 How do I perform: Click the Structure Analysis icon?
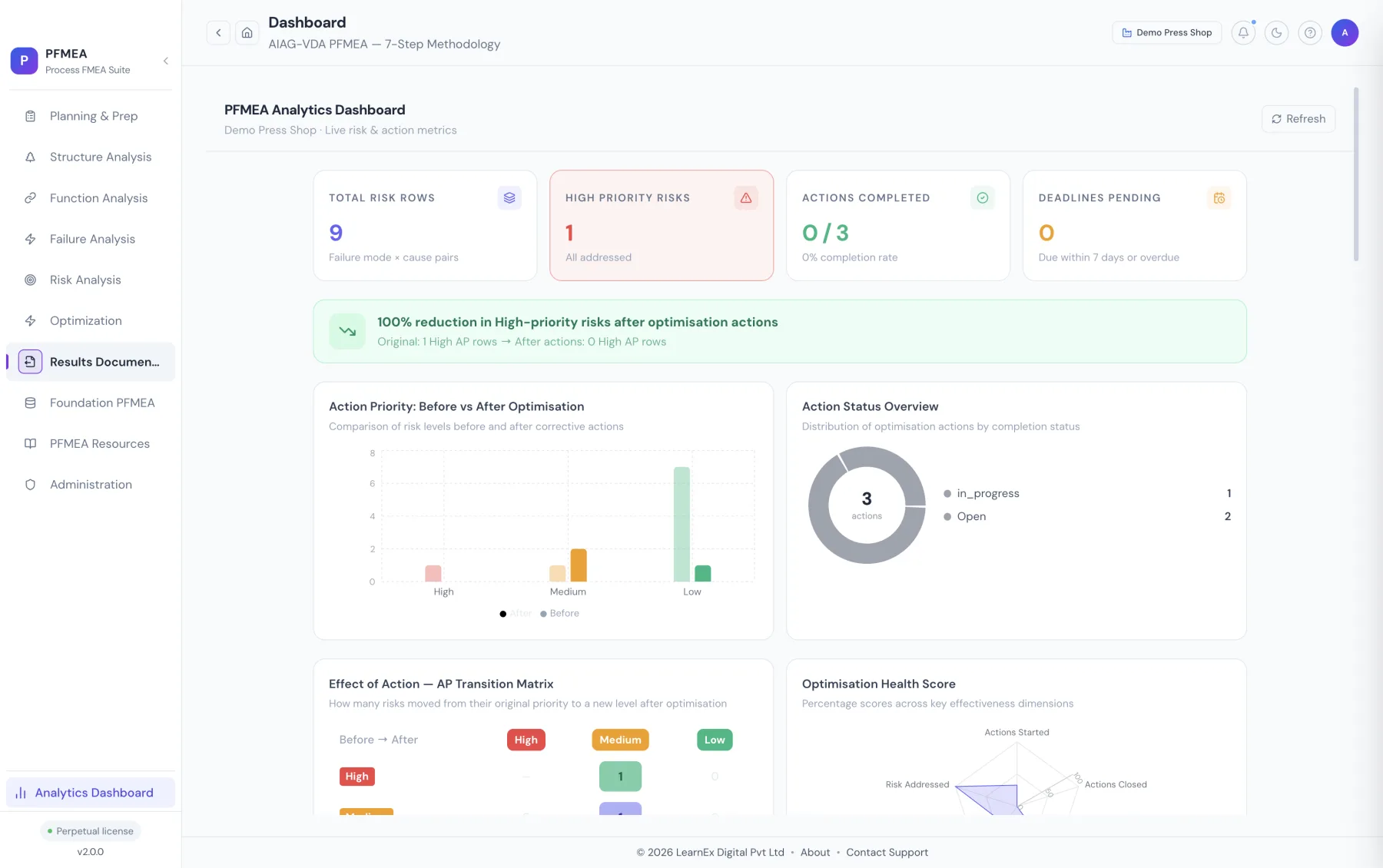(x=31, y=157)
